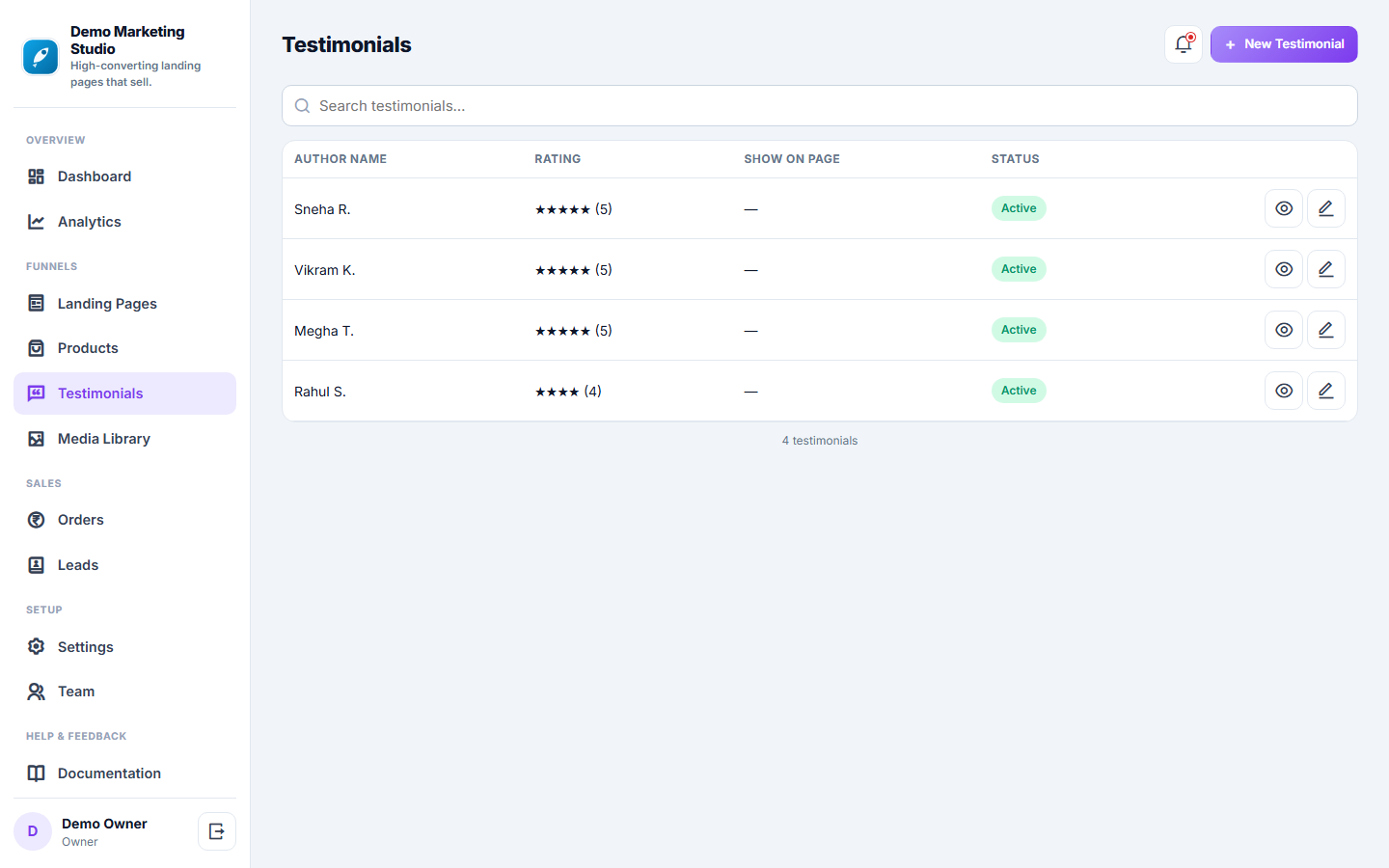Click the Settings gear icon
Viewport: 1389px width, 868px height.
(37, 647)
